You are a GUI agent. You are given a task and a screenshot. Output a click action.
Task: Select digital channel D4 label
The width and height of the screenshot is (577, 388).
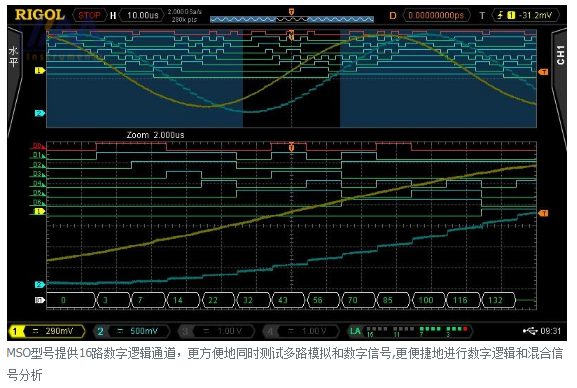point(38,183)
